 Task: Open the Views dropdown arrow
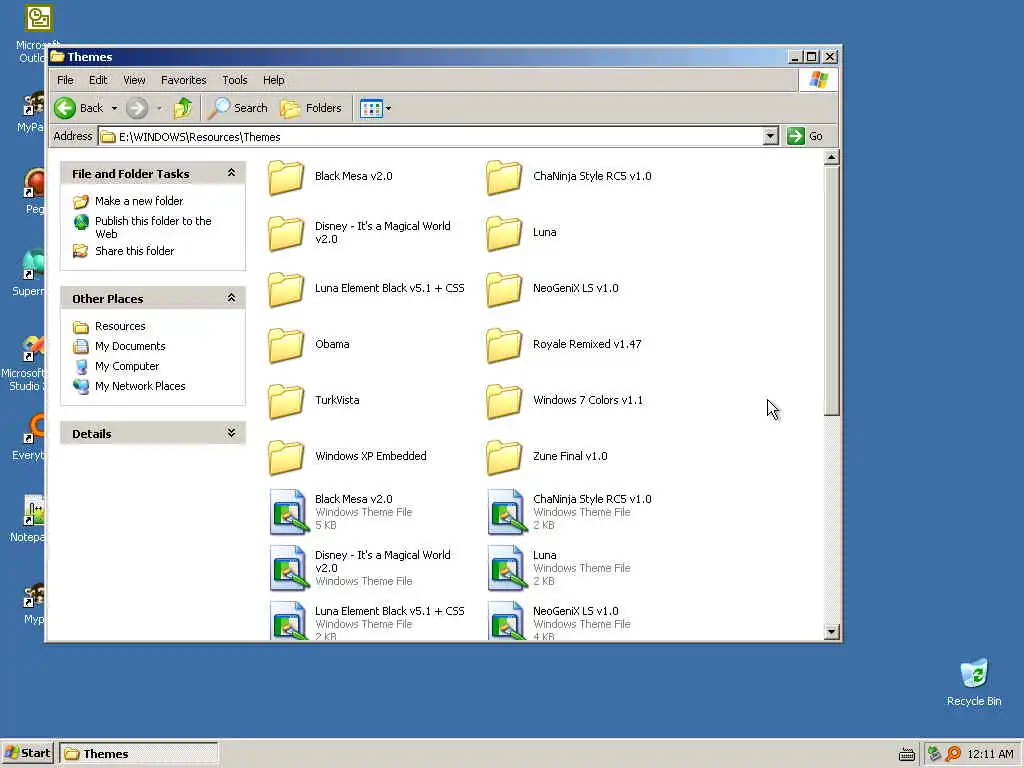click(389, 108)
